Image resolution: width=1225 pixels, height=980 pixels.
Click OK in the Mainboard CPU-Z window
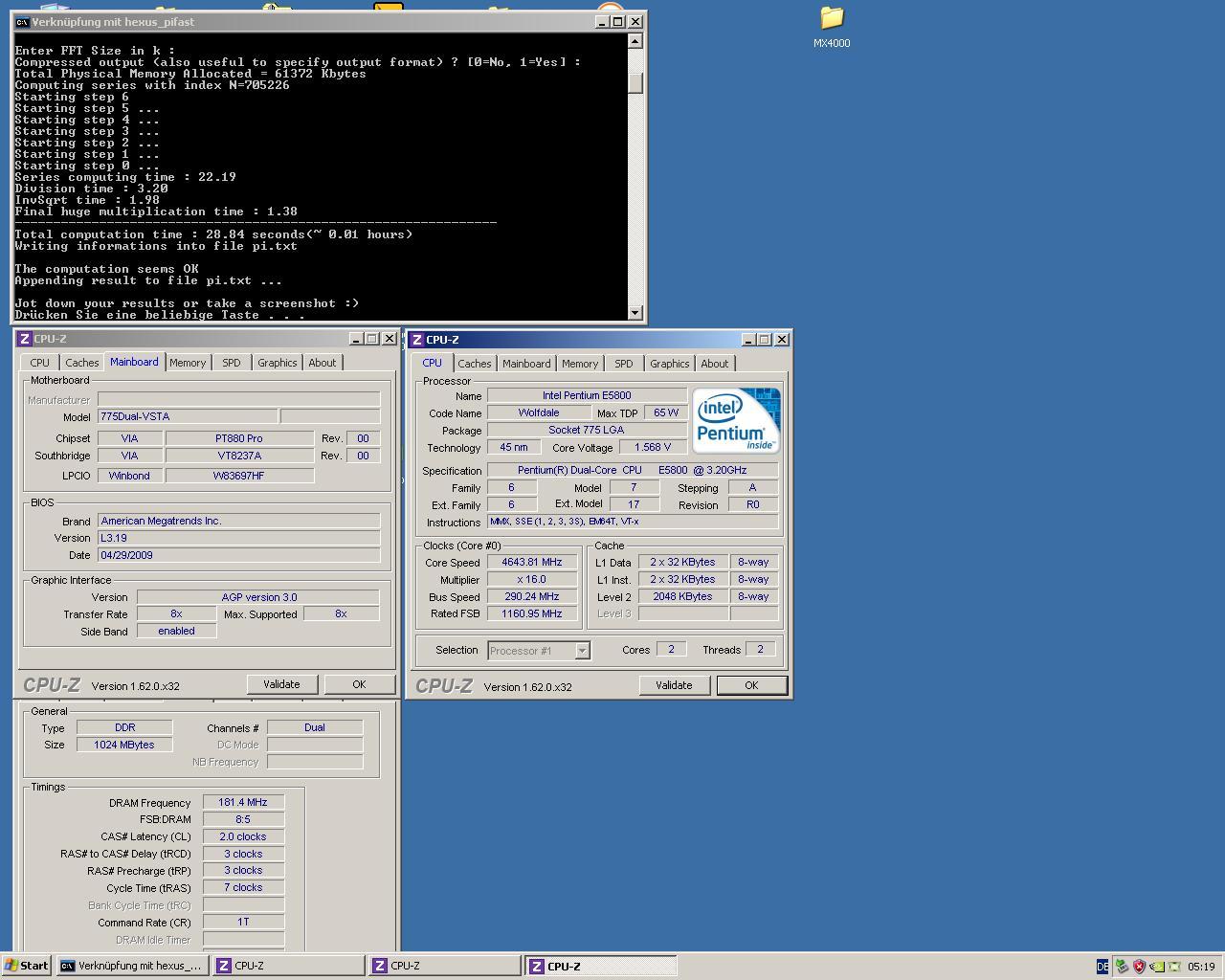tap(359, 684)
